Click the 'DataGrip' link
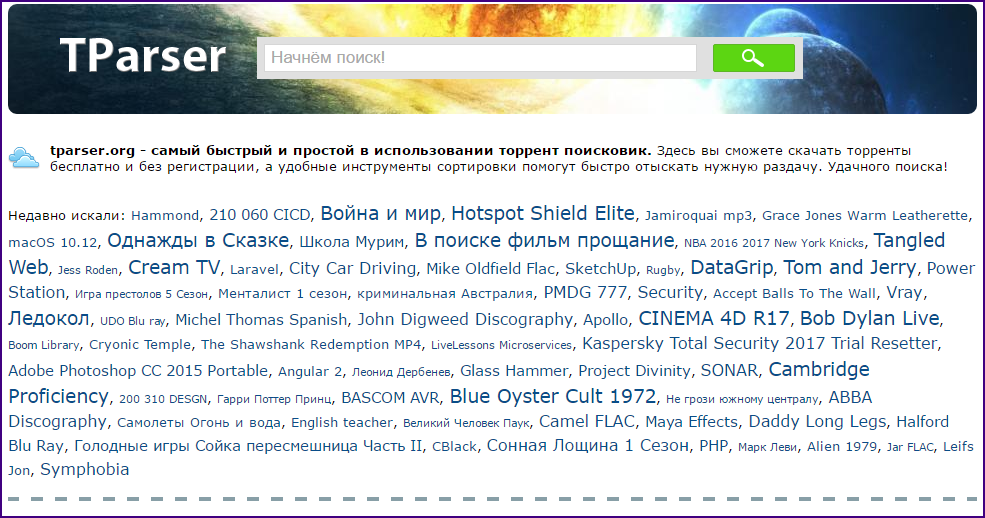Image resolution: width=985 pixels, height=518 pixels. (x=731, y=267)
